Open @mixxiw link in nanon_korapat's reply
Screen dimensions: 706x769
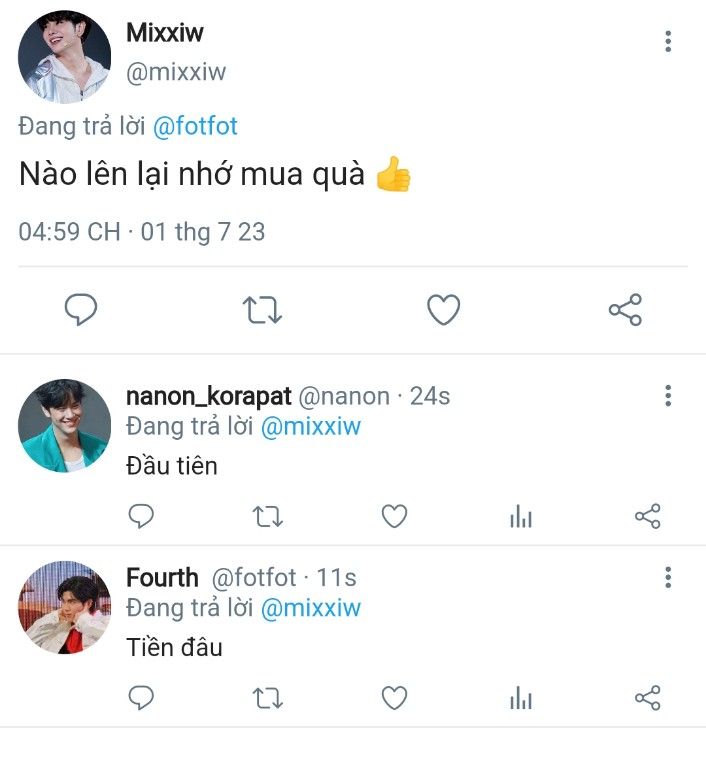tap(310, 427)
